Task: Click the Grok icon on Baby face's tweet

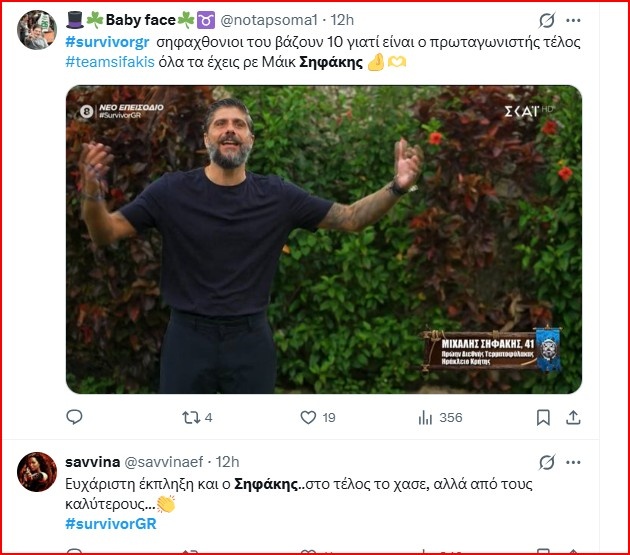Action: click(x=547, y=20)
